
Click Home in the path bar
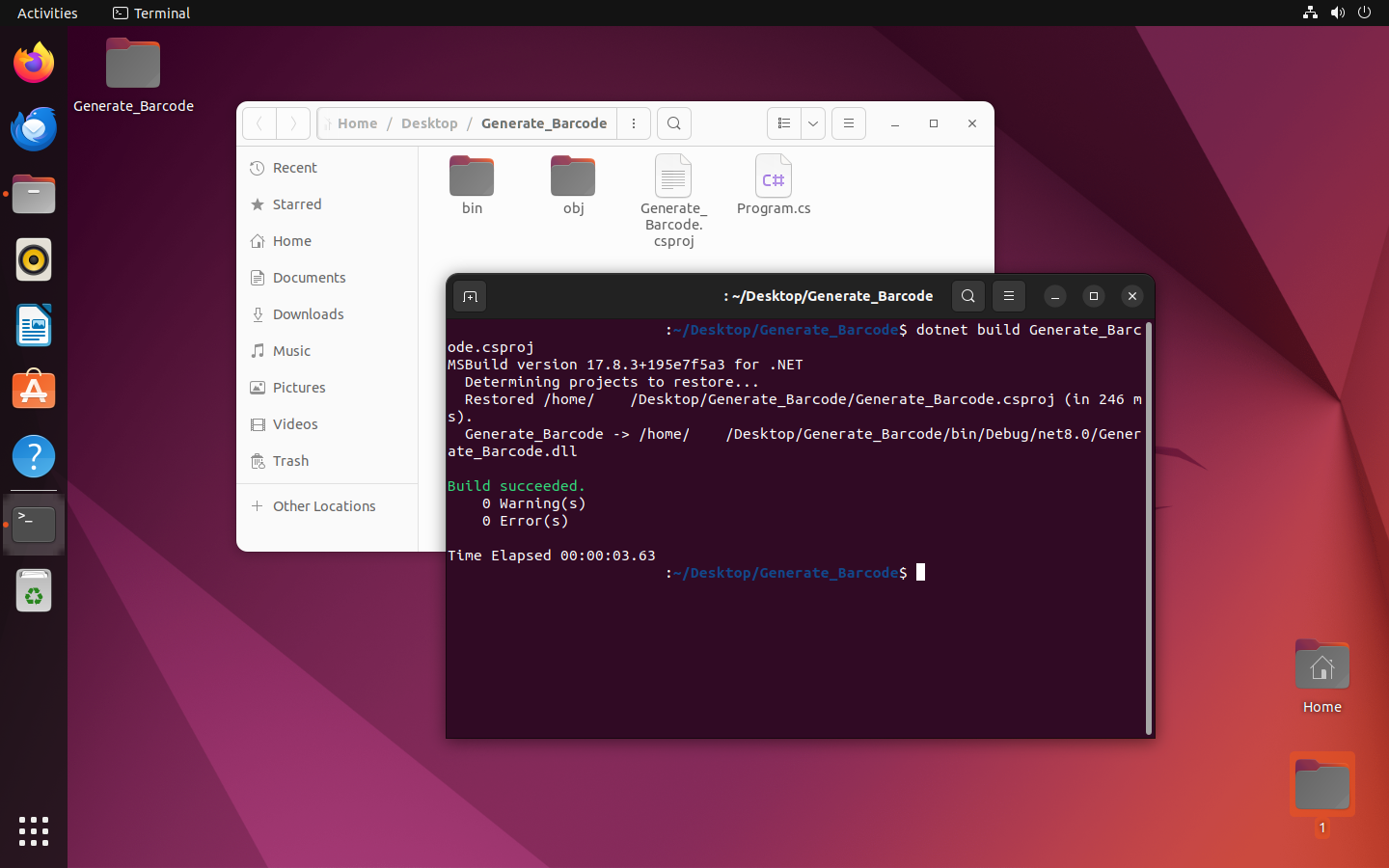point(357,123)
